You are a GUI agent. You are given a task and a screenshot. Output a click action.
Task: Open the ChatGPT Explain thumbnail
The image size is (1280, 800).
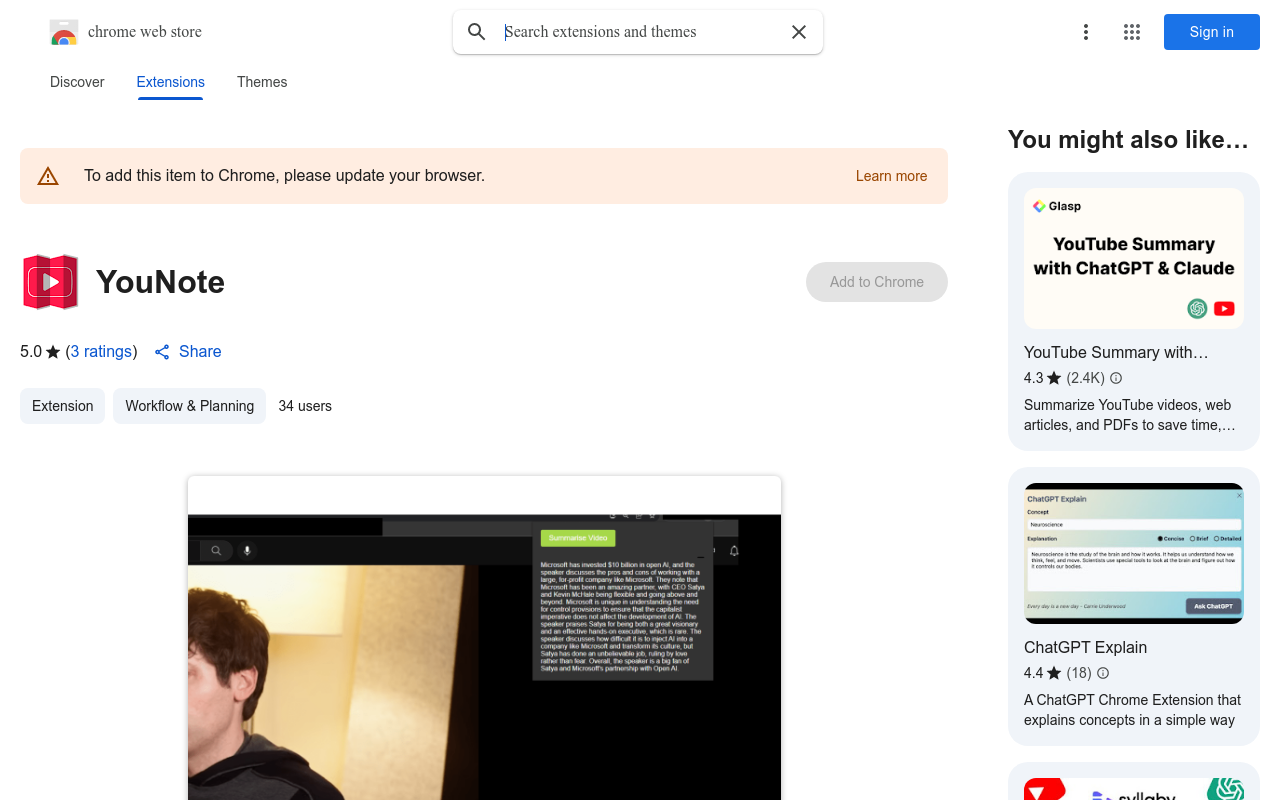point(1134,553)
